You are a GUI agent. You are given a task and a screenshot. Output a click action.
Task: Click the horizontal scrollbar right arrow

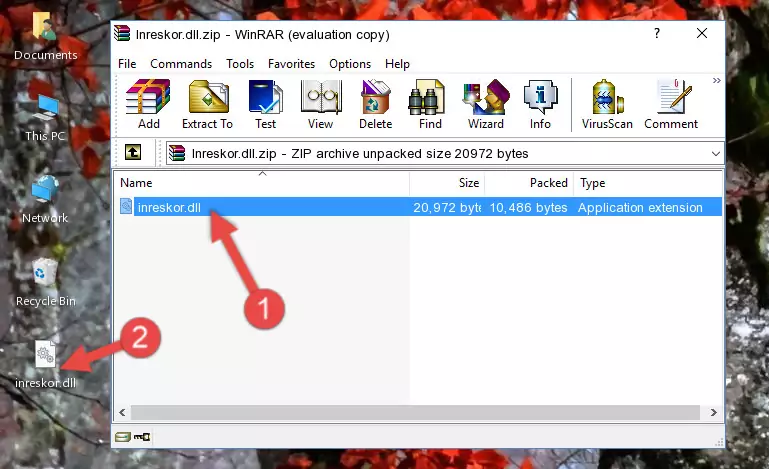714,413
